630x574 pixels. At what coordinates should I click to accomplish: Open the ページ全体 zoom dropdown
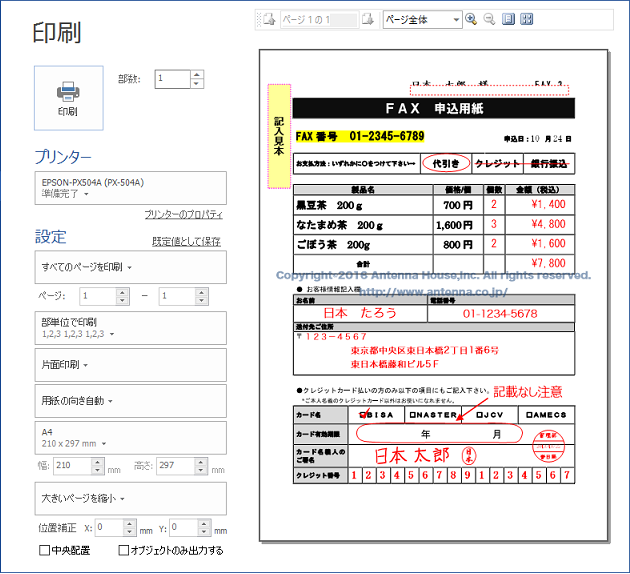(423, 19)
